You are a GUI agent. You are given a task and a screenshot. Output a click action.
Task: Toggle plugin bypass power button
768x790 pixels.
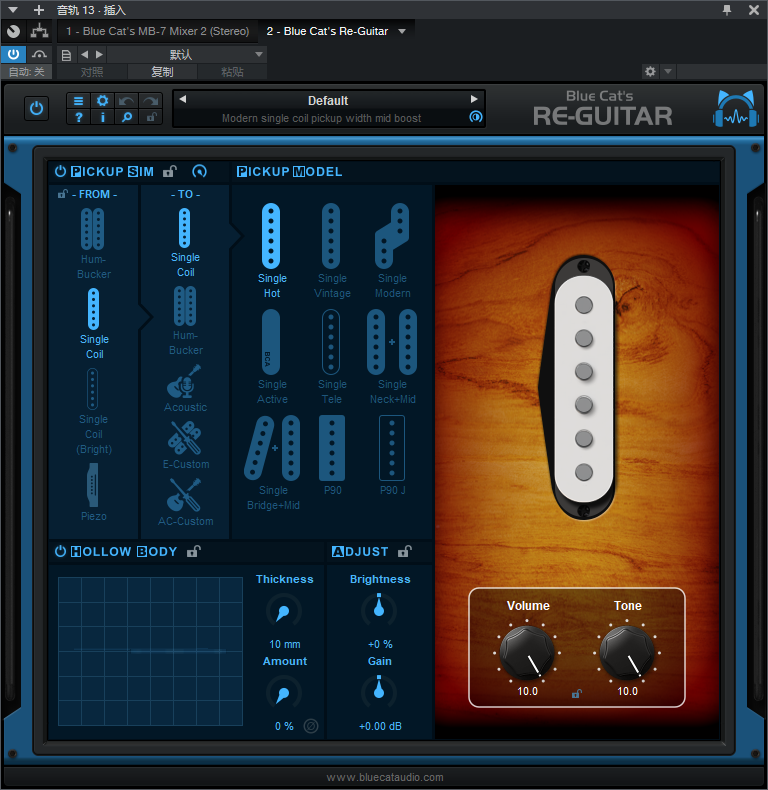pos(36,108)
